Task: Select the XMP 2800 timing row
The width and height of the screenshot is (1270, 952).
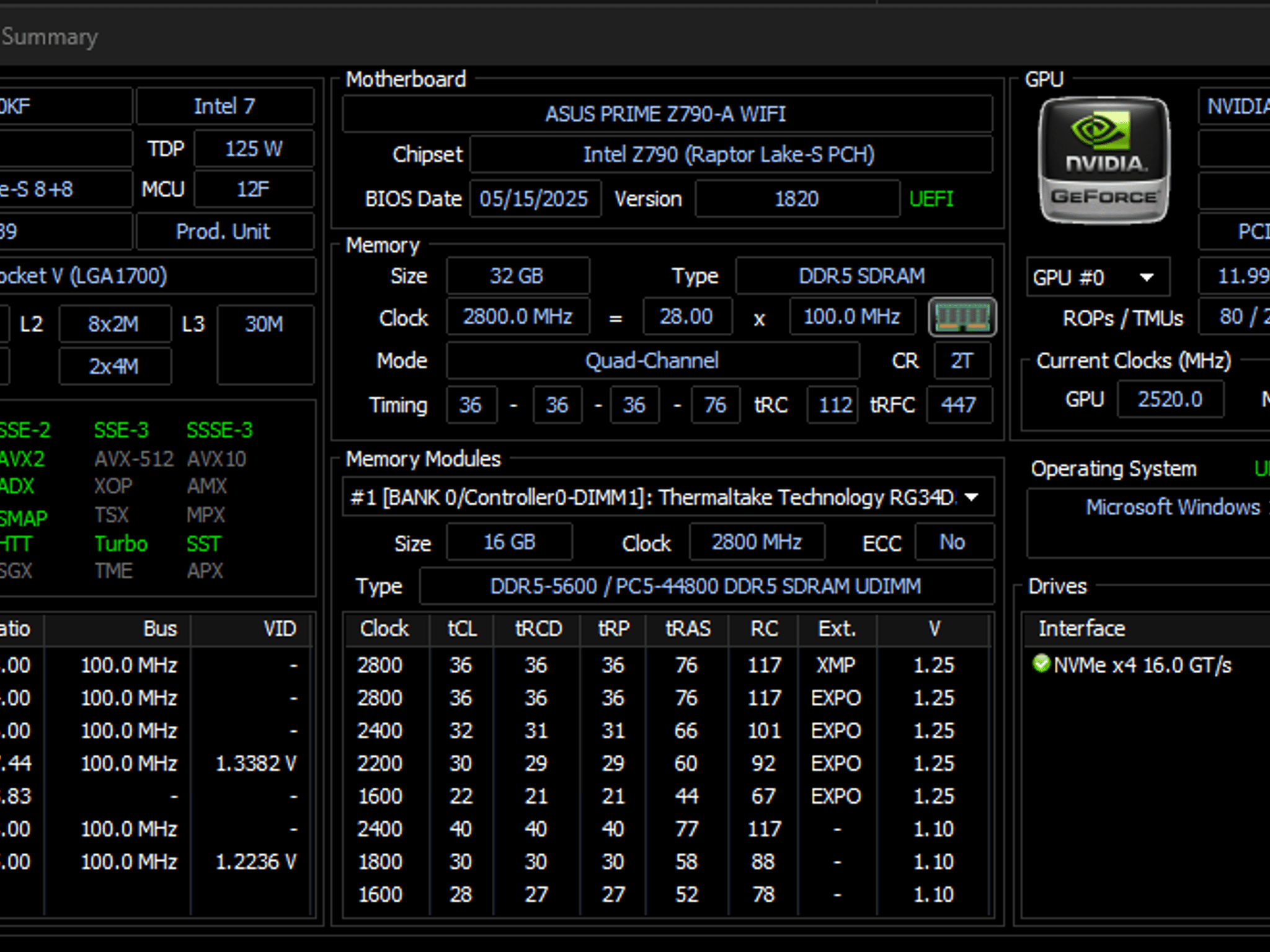Action: [667, 665]
